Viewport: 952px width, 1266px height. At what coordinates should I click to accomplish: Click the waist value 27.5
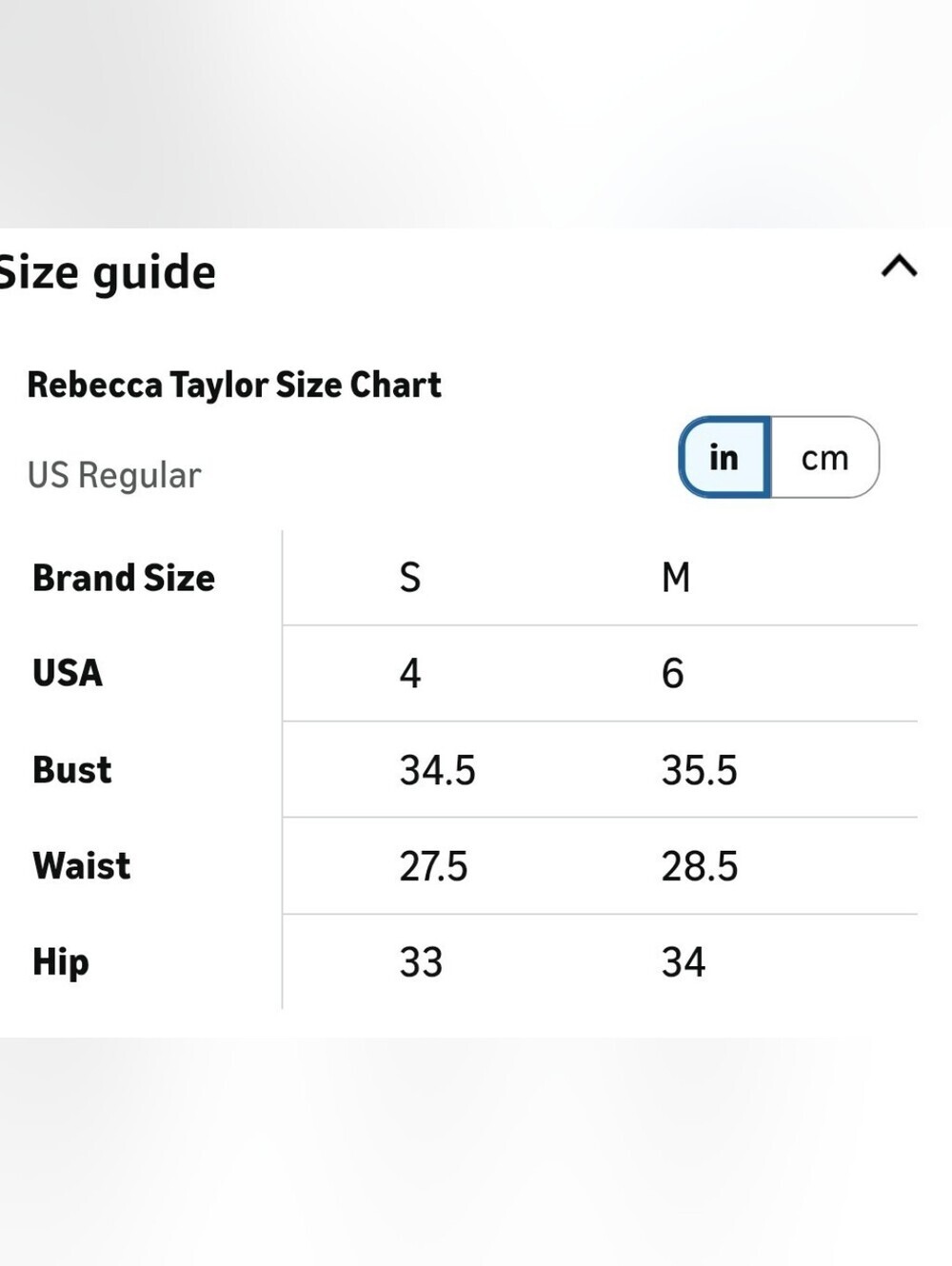(x=434, y=866)
